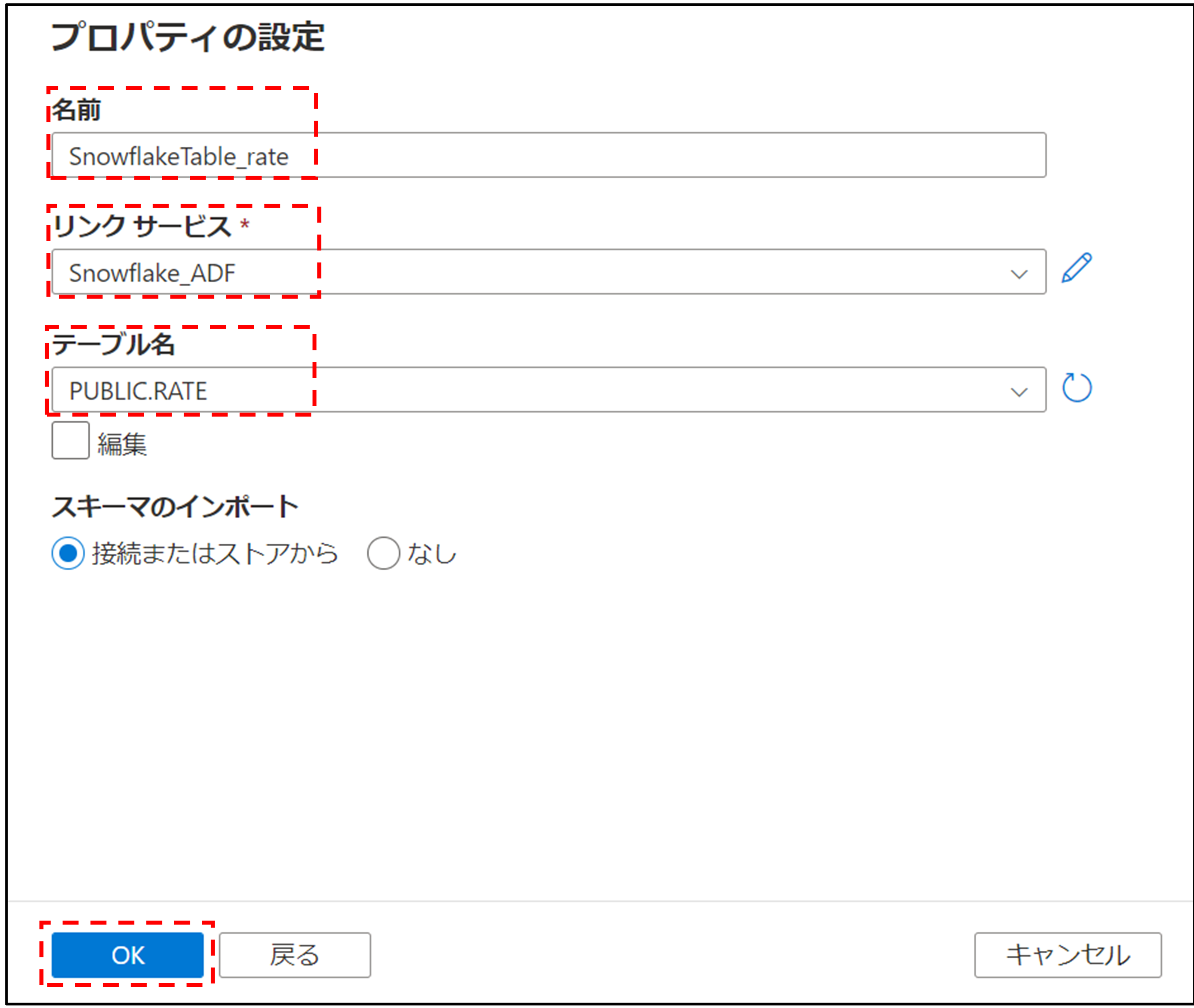Image resolution: width=1194 pixels, height=1008 pixels.
Task: Dismiss dialog with キャンセル button
Action: coord(1067,955)
